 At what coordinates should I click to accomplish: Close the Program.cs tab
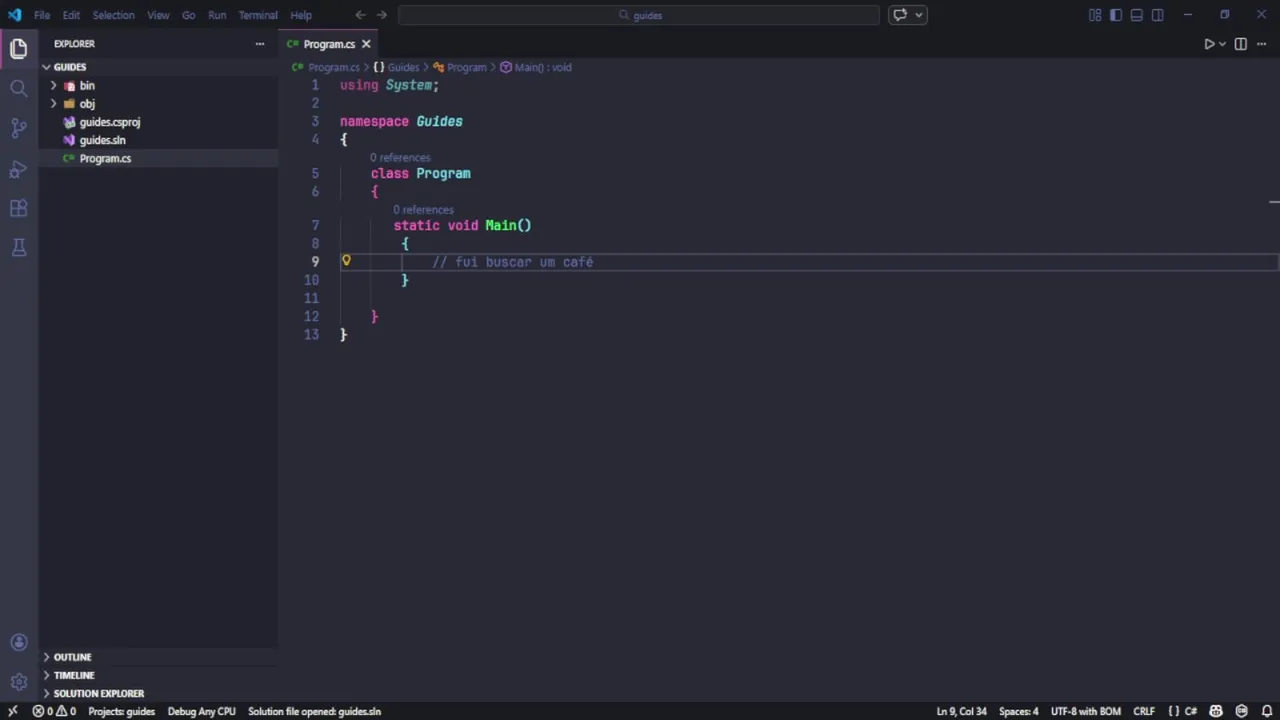coord(366,44)
